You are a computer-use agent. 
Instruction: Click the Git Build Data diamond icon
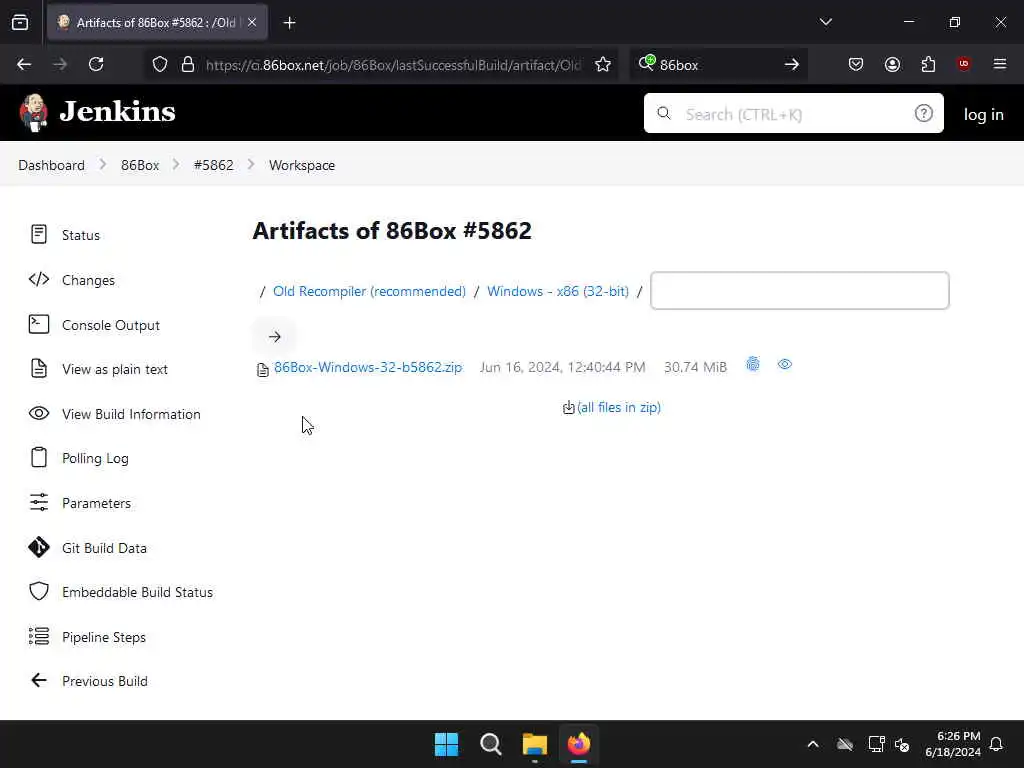click(x=39, y=547)
